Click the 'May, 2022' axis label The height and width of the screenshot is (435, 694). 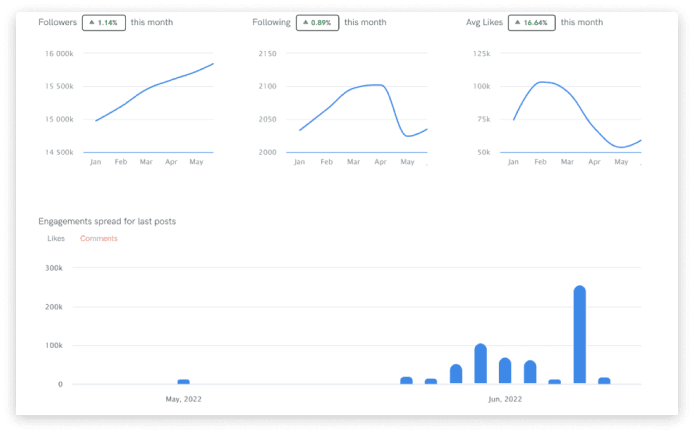[183, 398]
